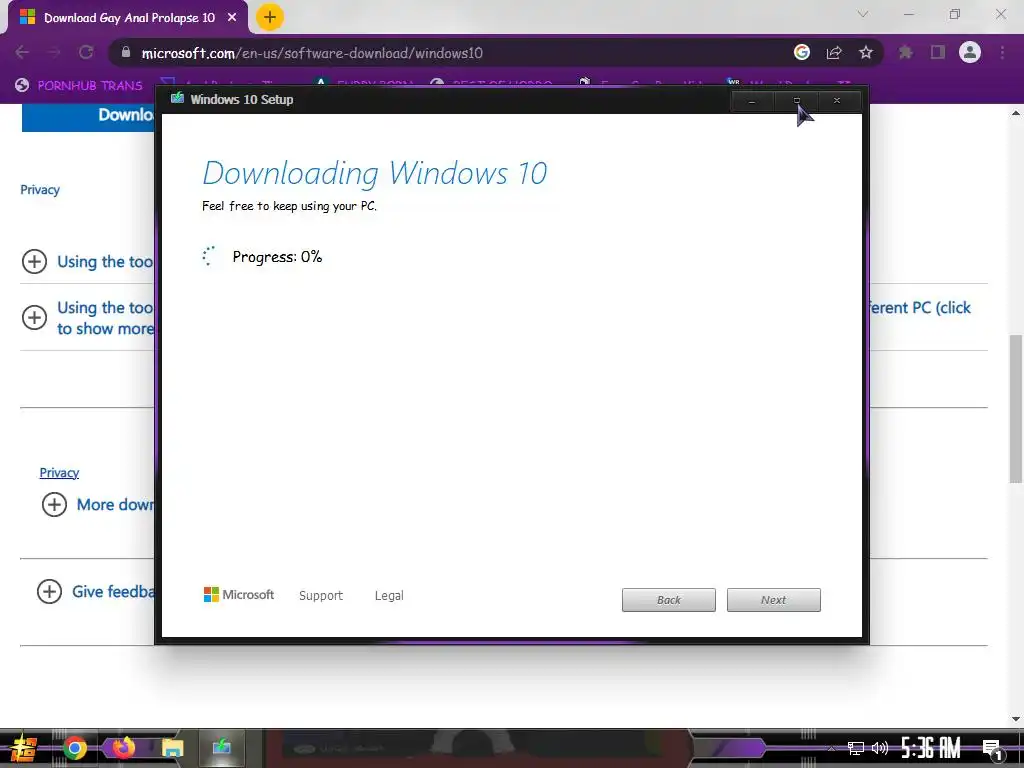Click the Privacy link below the Download button
The image size is (1024, 768).
pyautogui.click(x=40, y=190)
